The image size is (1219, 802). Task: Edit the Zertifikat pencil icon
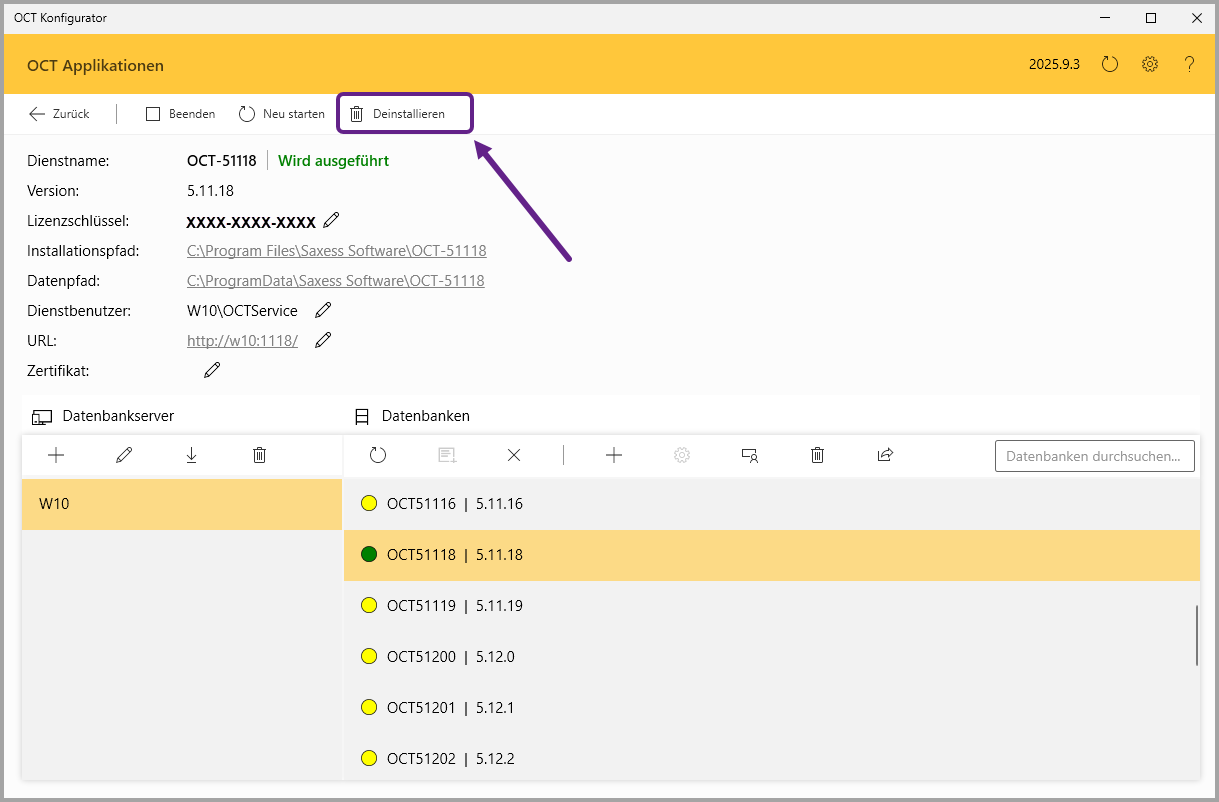pos(212,370)
